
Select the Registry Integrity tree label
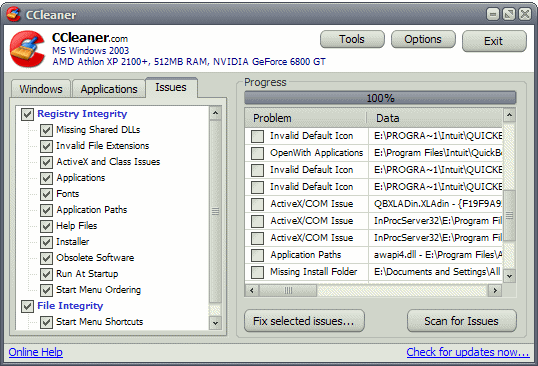point(82,114)
